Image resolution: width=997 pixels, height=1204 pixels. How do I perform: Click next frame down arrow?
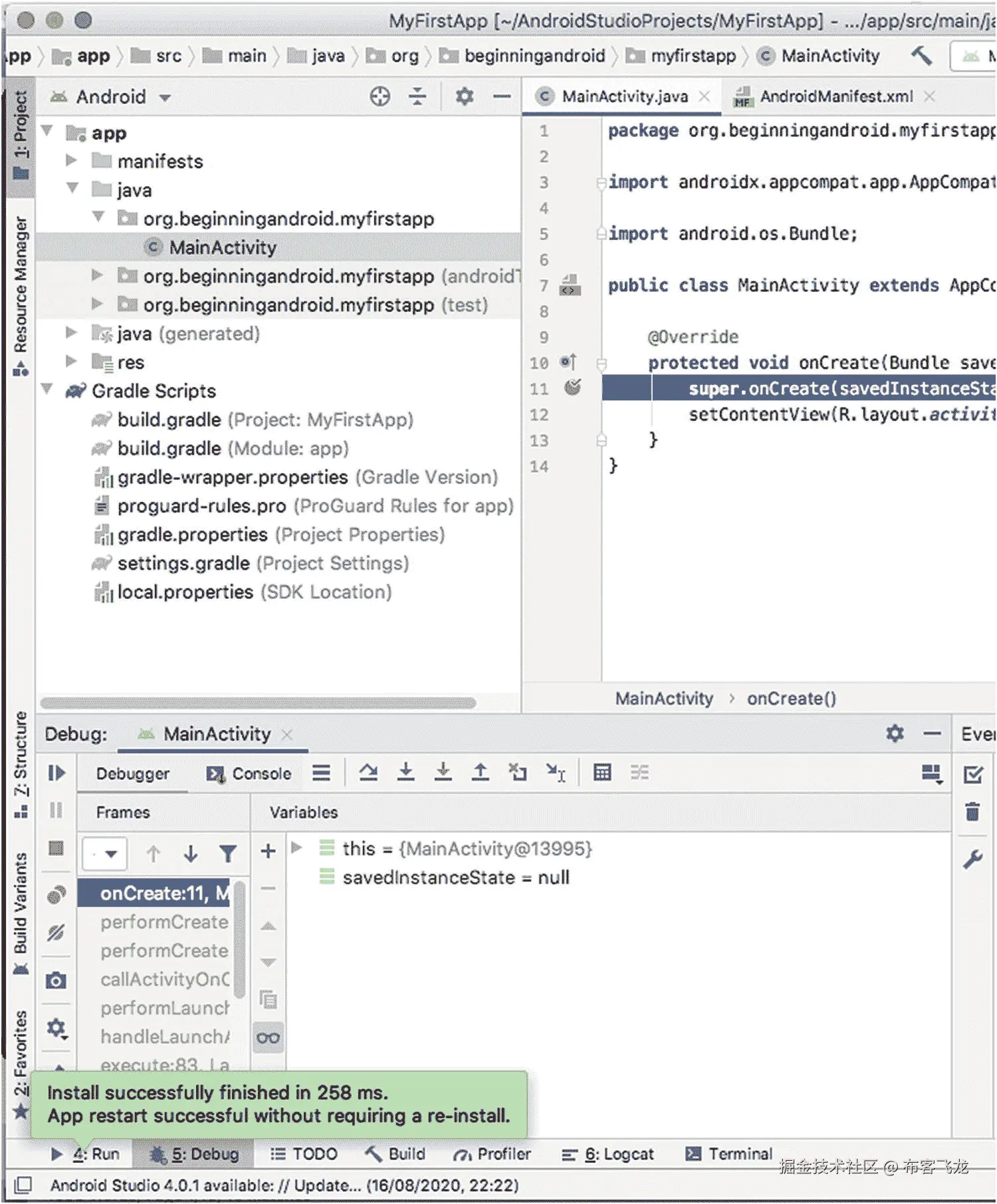click(x=191, y=854)
